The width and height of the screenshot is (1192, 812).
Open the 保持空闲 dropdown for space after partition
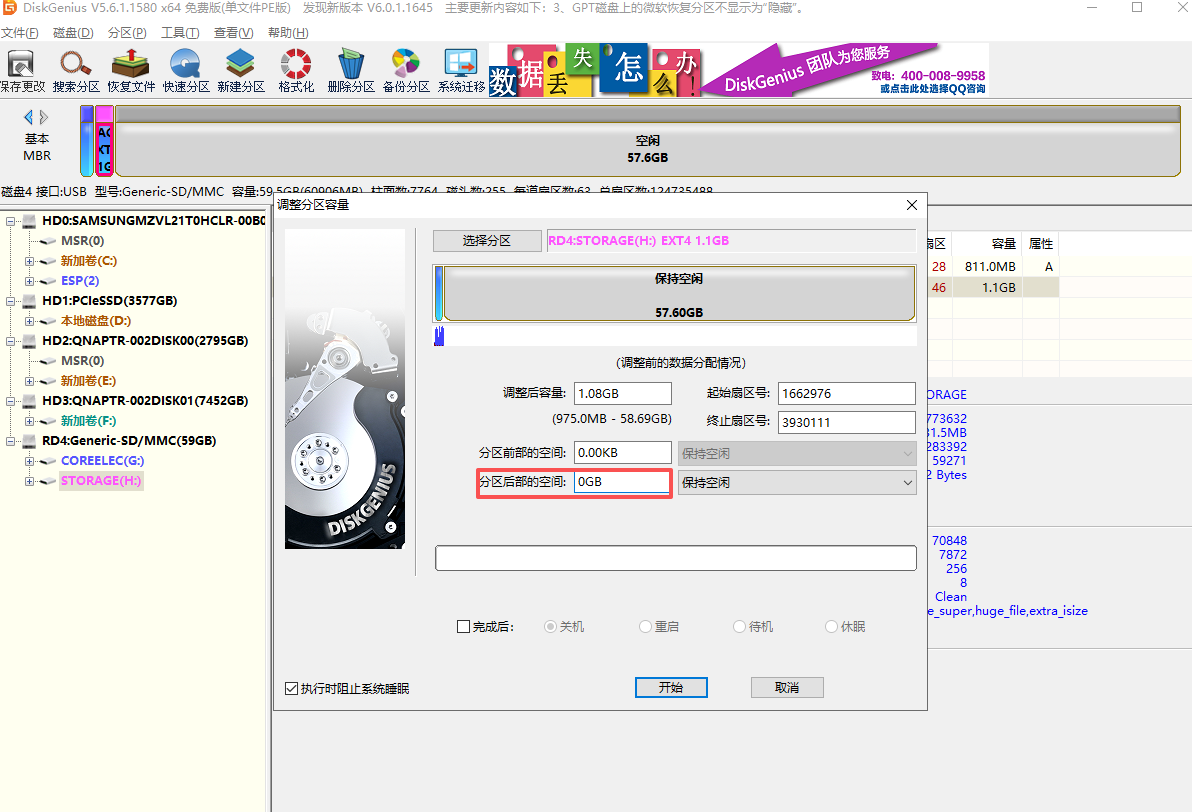point(797,482)
